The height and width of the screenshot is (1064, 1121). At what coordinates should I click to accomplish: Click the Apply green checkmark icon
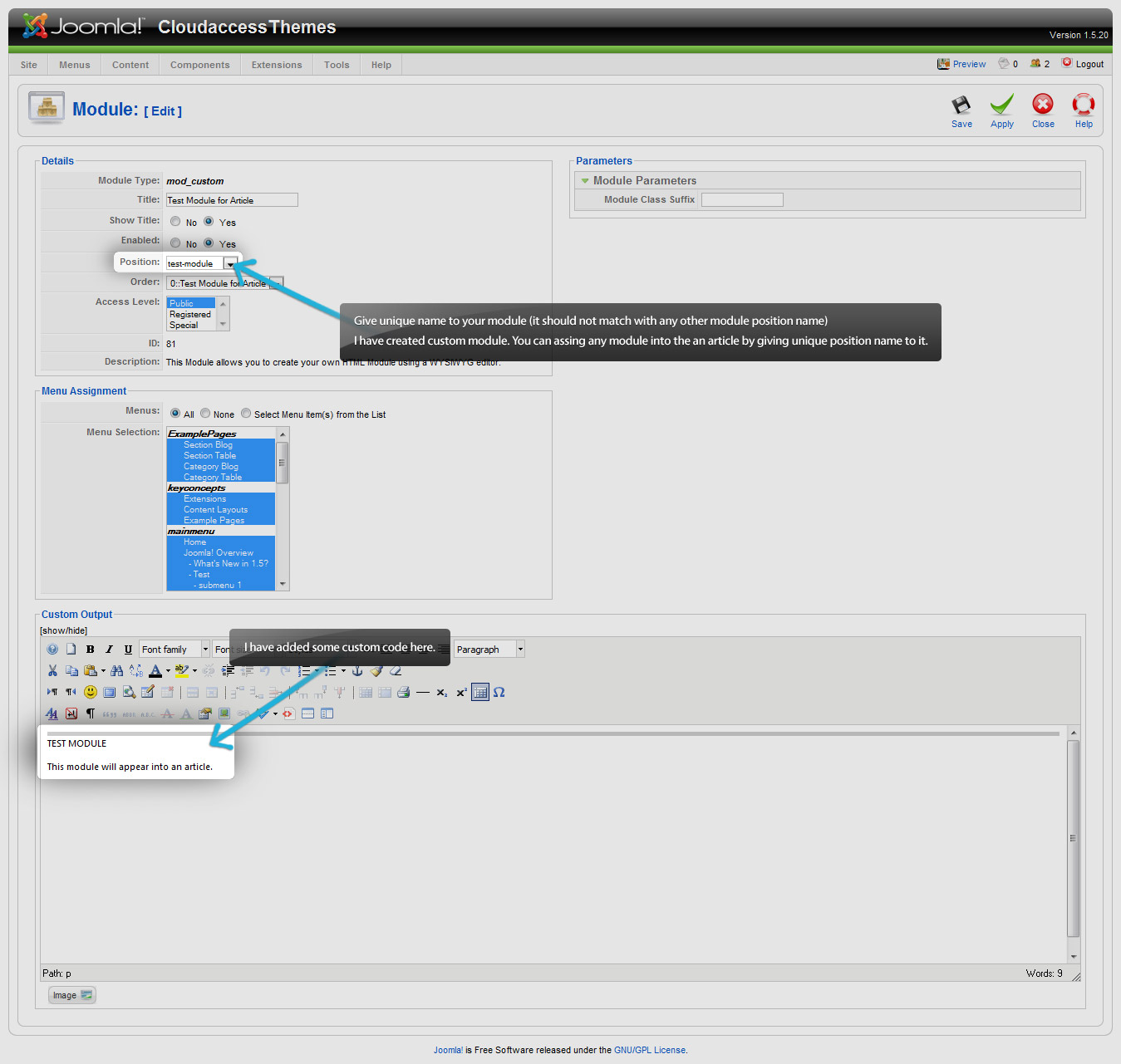tap(1002, 105)
